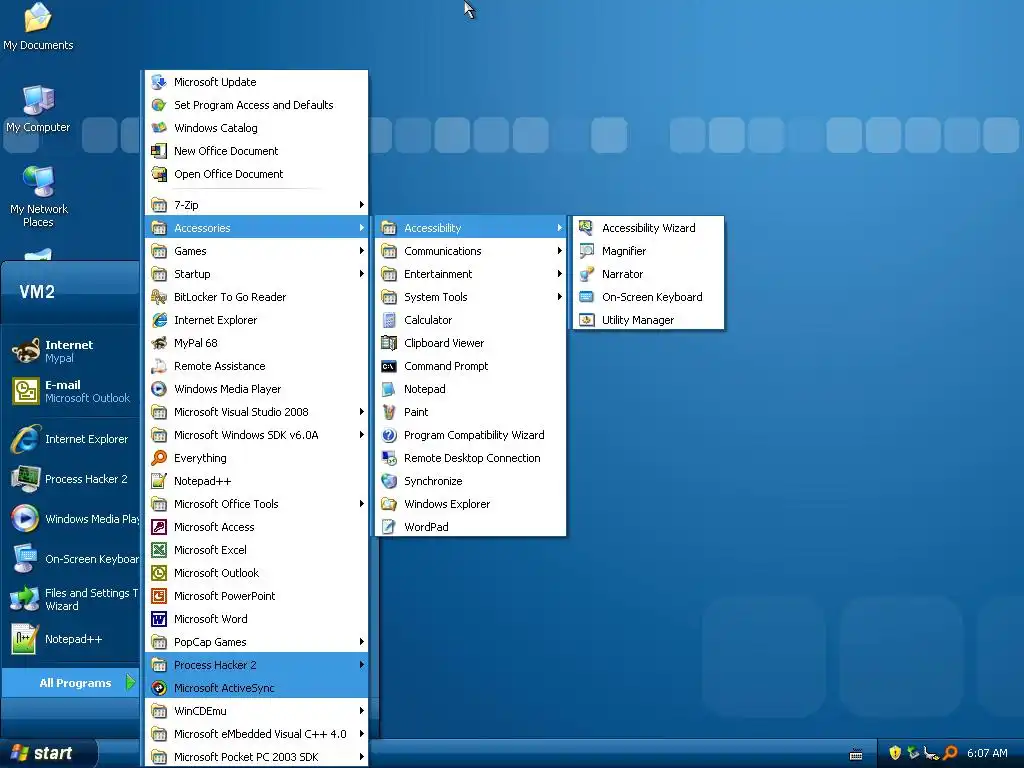Click the All Programs button
The width and height of the screenshot is (1024, 768).
pos(71,683)
